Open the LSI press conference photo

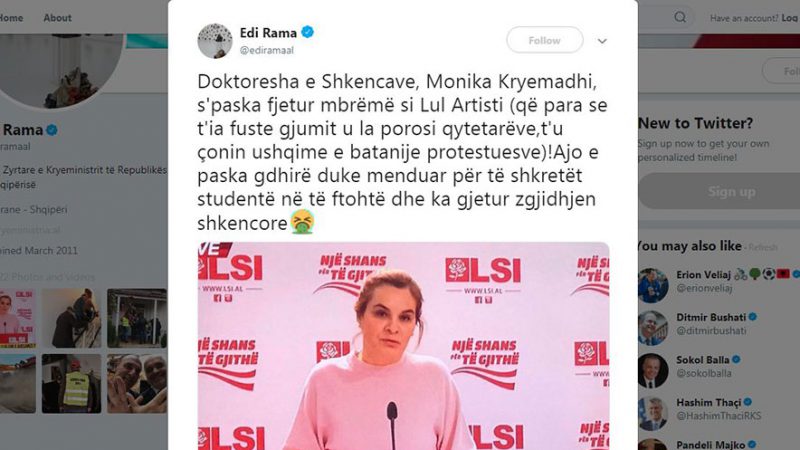[x=403, y=346]
